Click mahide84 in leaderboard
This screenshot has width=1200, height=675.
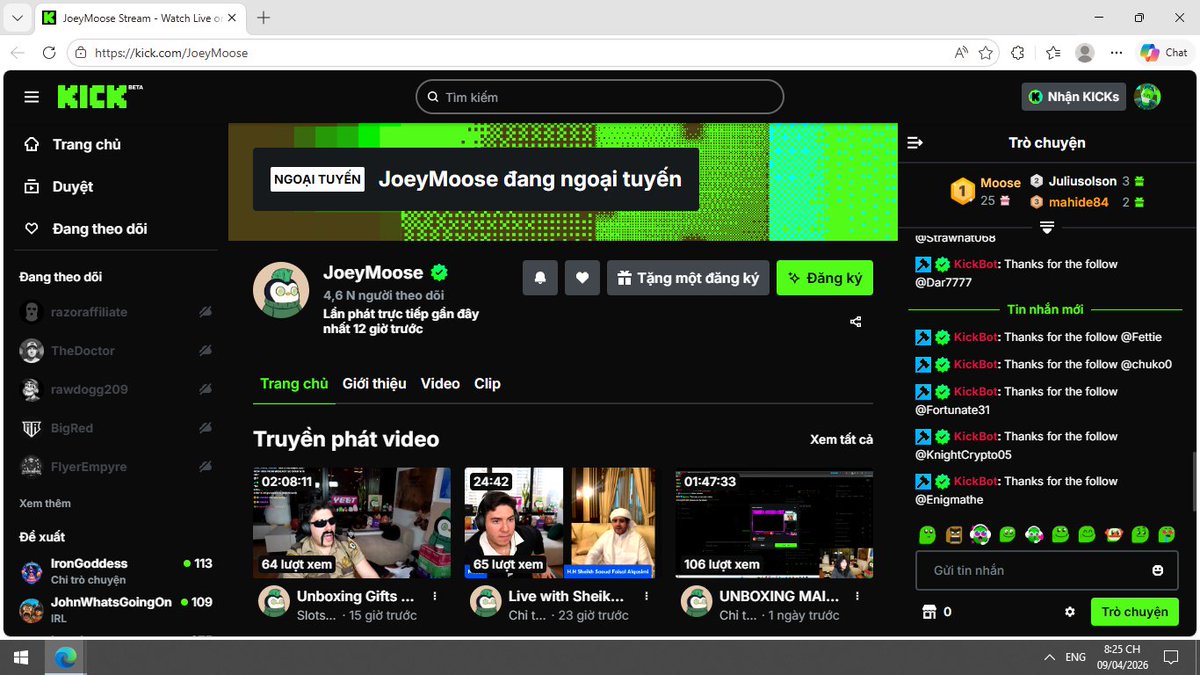(x=1078, y=202)
